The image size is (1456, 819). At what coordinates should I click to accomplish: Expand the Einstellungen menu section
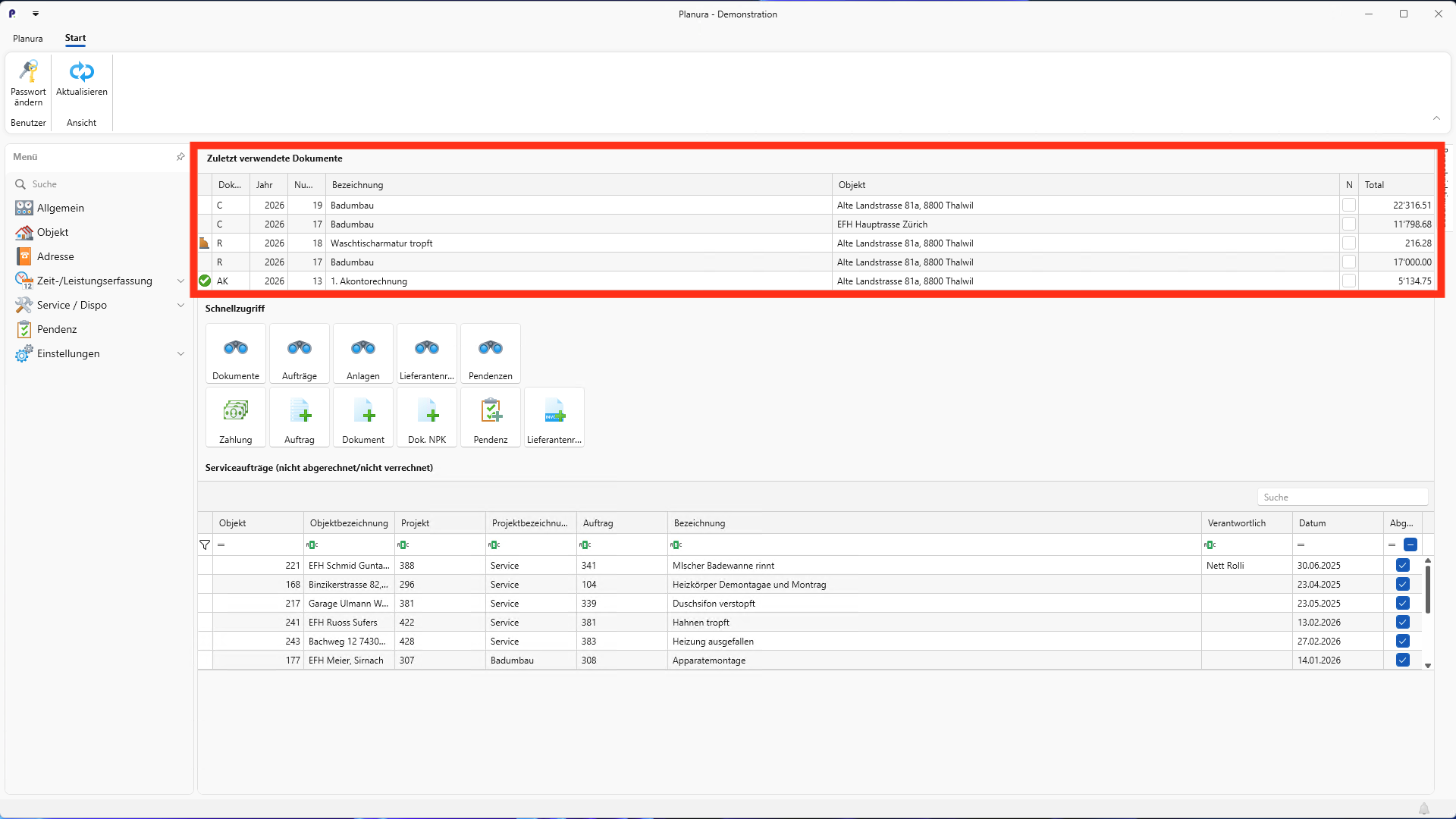click(180, 353)
